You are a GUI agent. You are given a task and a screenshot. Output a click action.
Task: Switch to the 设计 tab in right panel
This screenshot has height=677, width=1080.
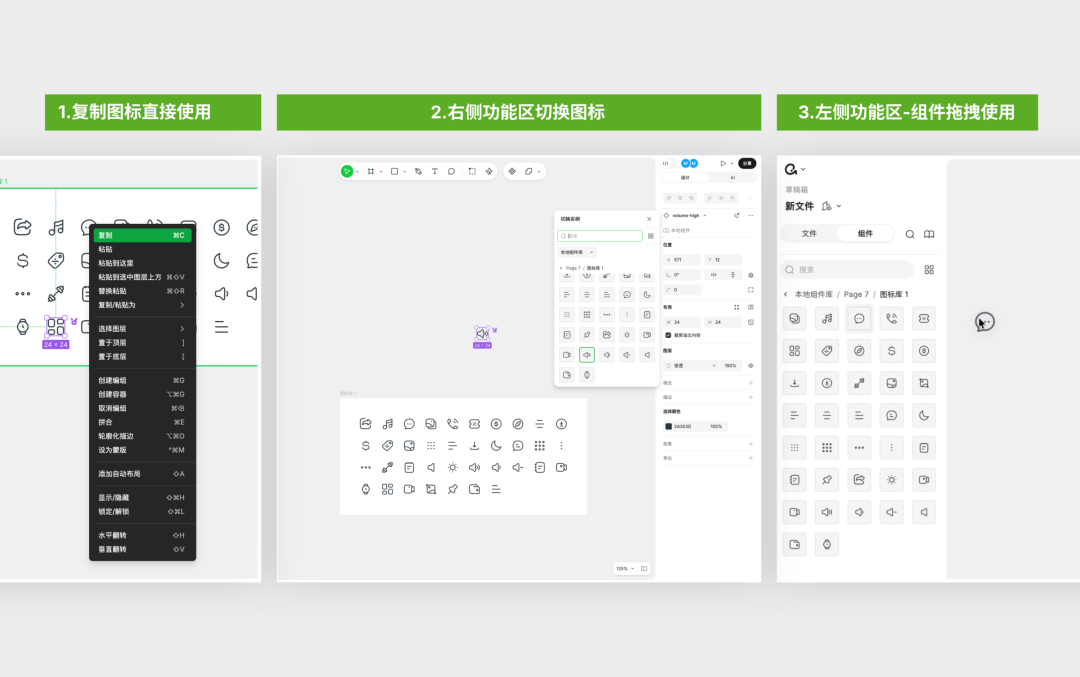click(x=685, y=178)
